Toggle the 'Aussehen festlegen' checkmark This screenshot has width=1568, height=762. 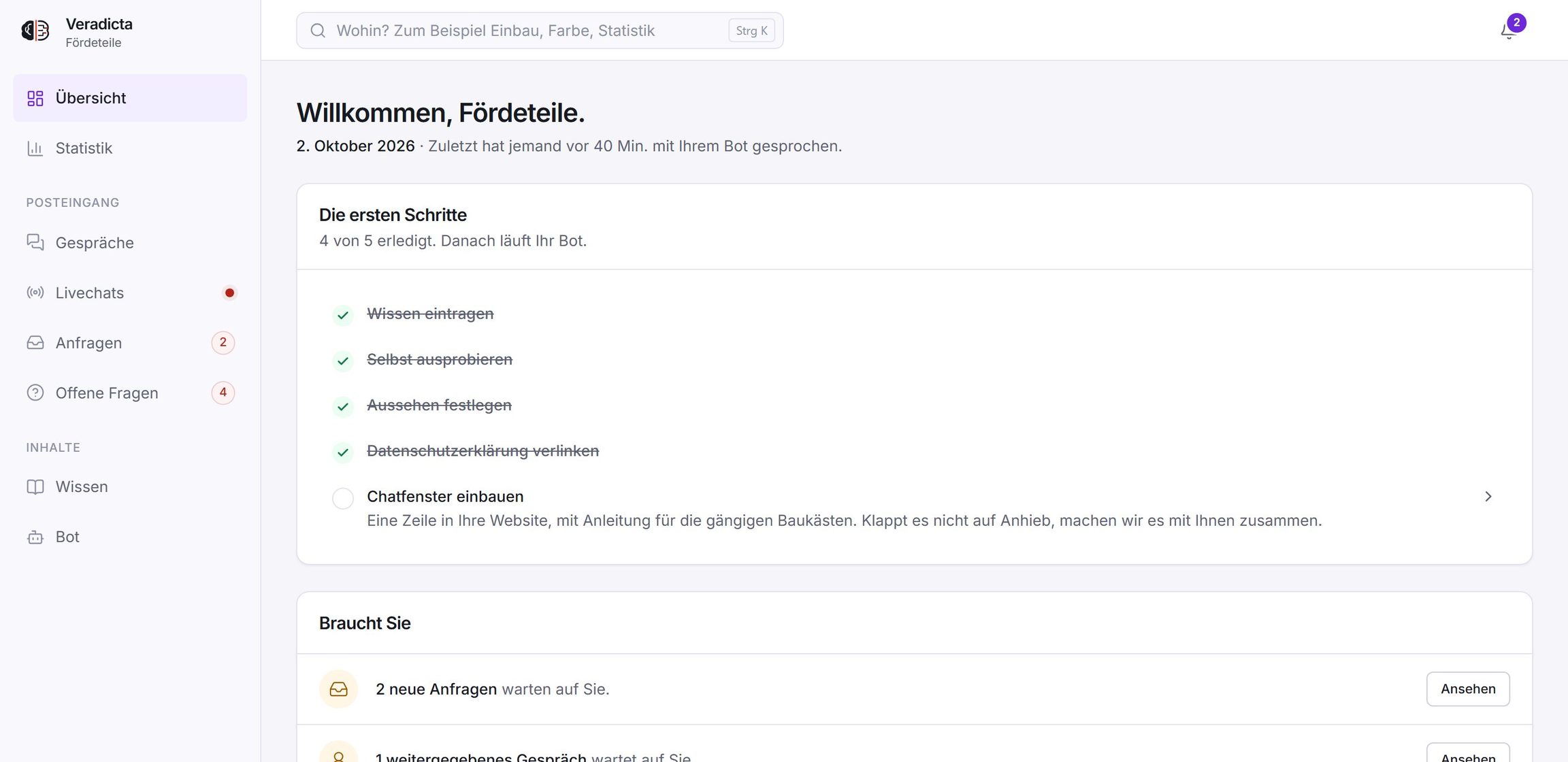(x=343, y=407)
